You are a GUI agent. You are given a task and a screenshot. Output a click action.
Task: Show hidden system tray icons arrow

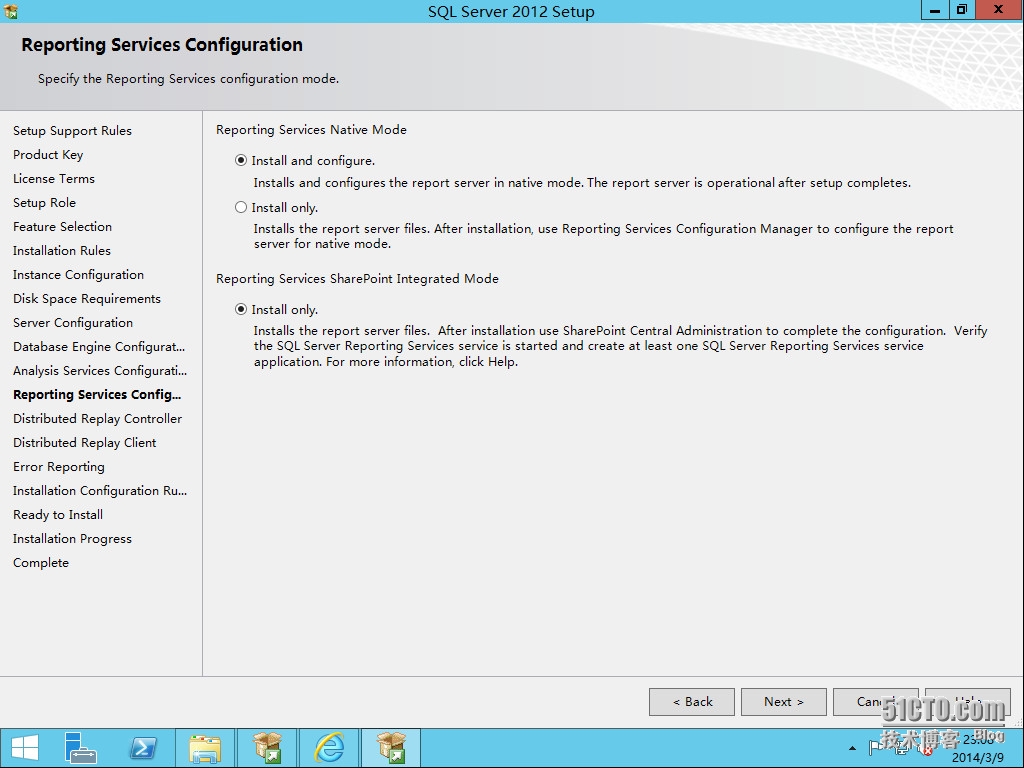point(852,748)
